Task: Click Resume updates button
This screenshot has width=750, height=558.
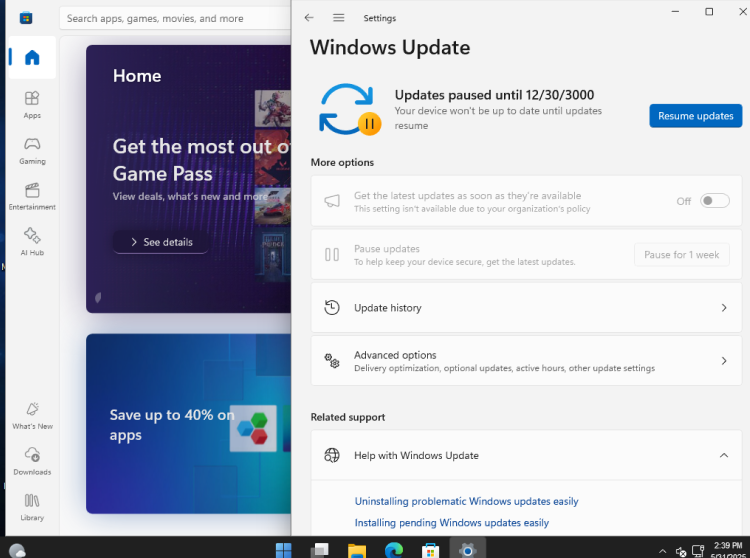Action: [695, 116]
